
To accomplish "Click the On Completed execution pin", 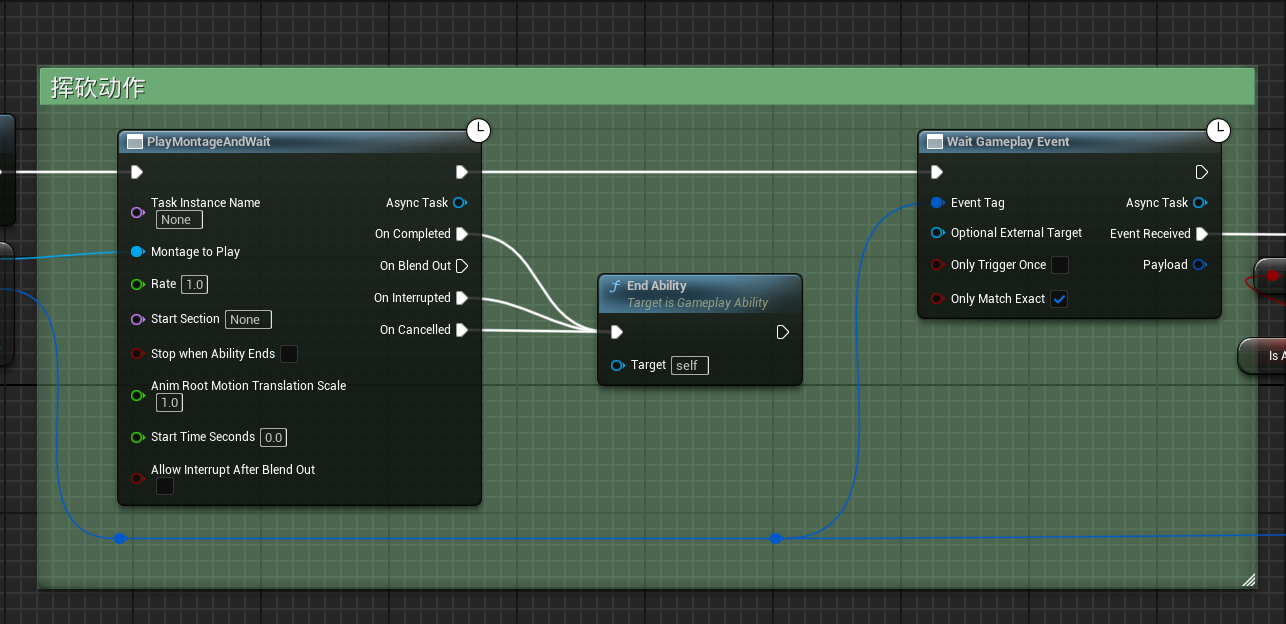I will 462,234.
